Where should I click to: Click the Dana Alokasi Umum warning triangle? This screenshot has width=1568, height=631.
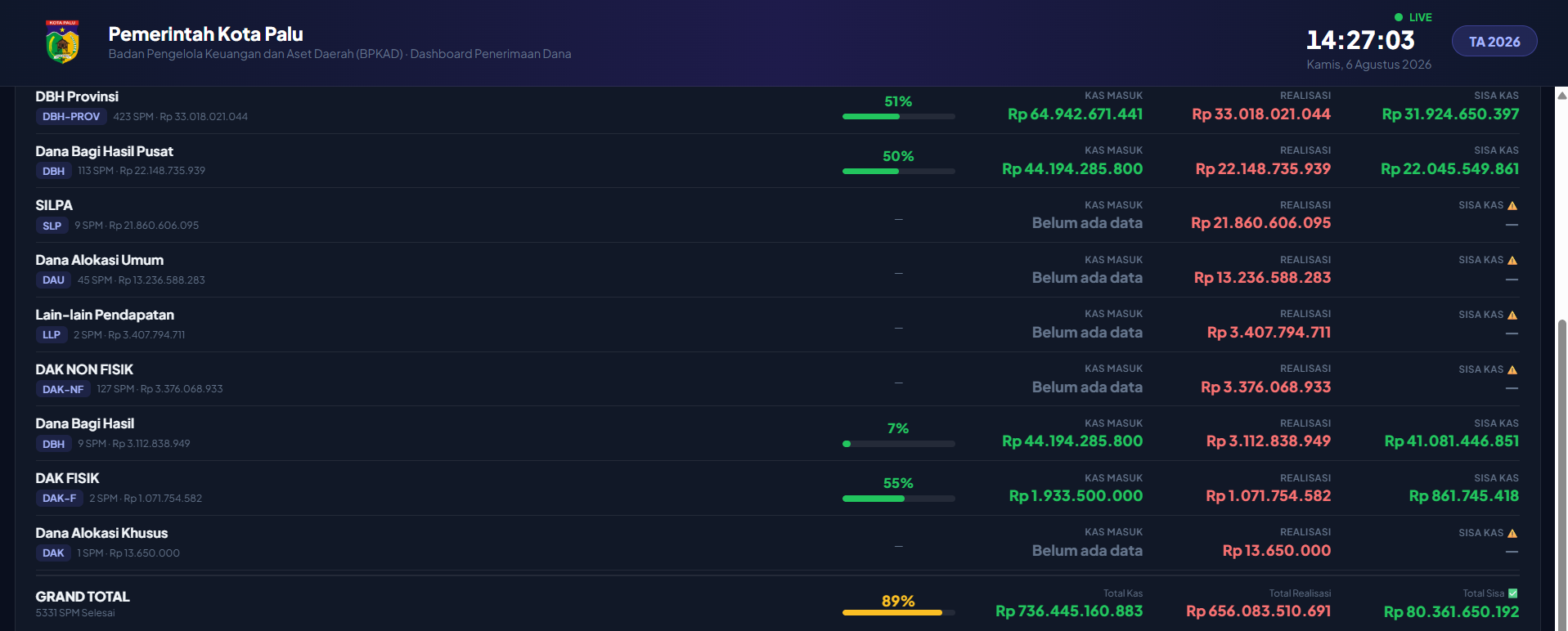pyautogui.click(x=1512, y=261)
